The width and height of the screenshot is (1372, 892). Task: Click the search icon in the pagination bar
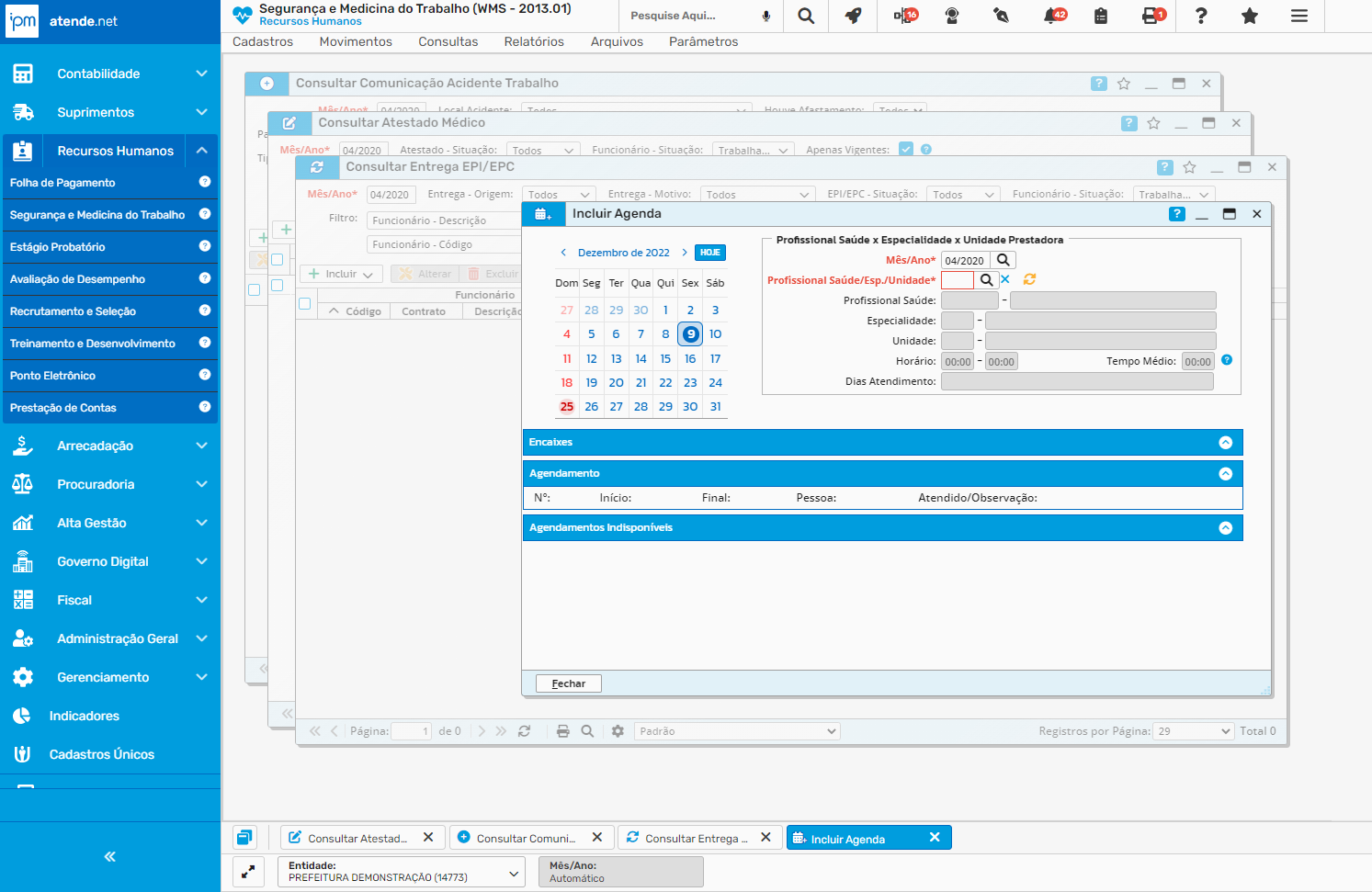point(587,731)
